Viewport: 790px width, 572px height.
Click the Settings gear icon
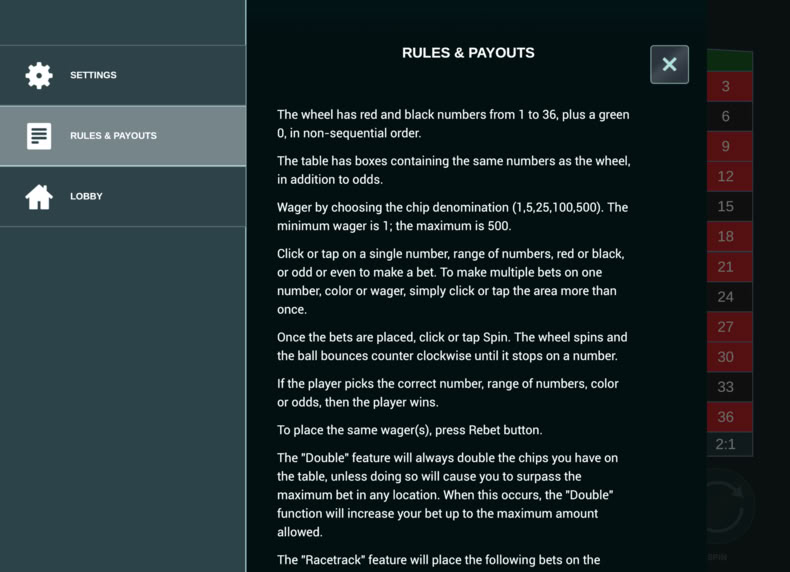39,76
